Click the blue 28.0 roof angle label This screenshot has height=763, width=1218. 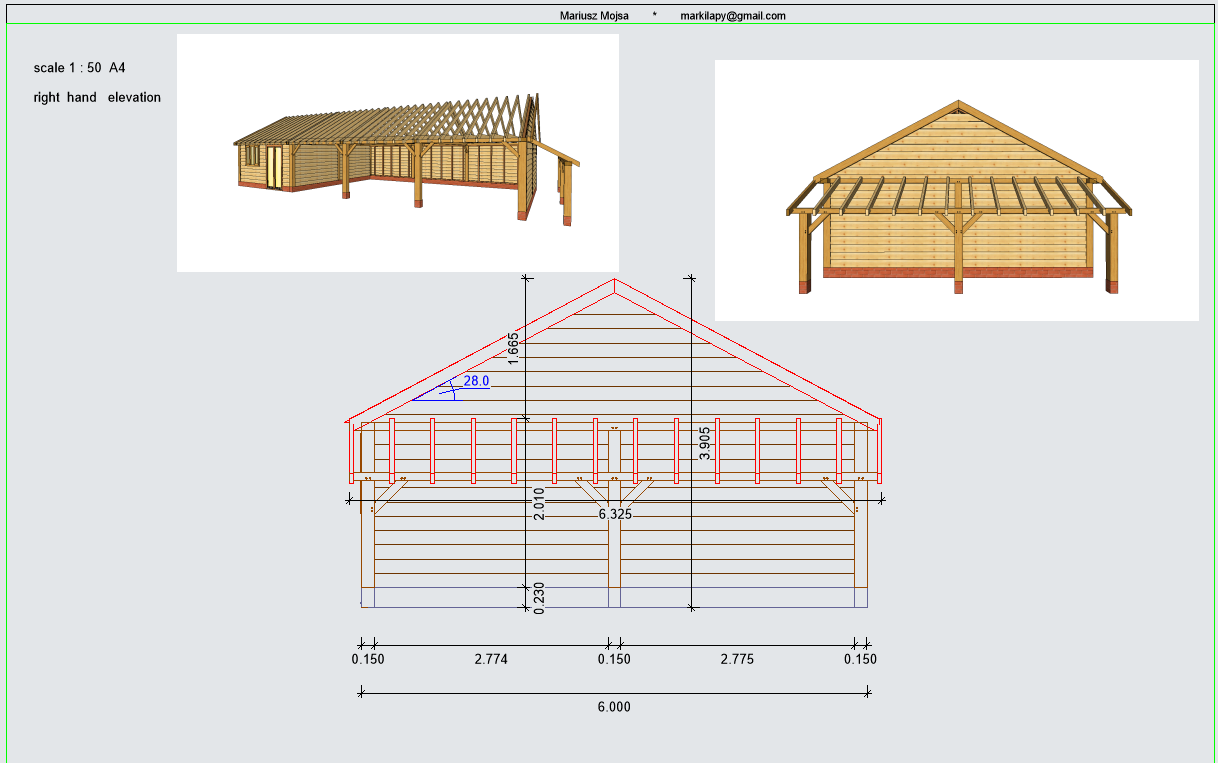point(476,381)
